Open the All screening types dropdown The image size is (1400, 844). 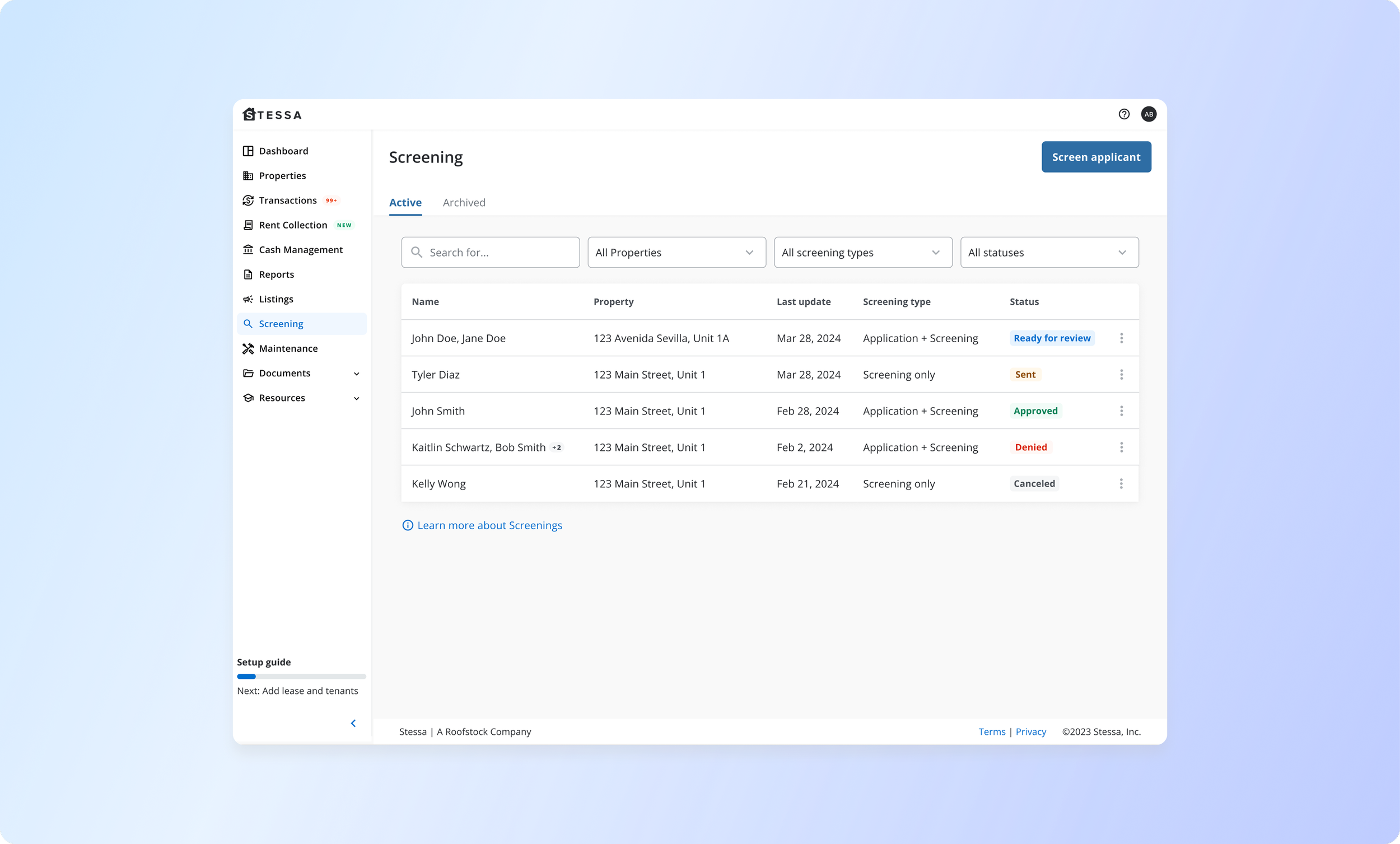tap(862, 253)
